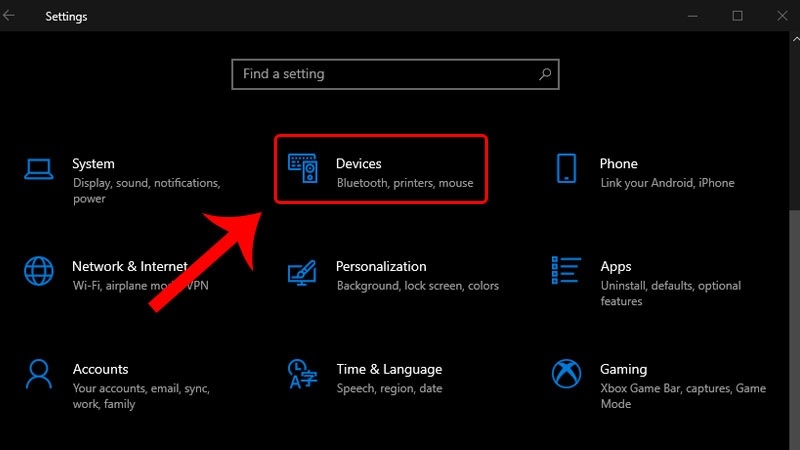Click the Personalization paintbrush icon
The height and width of the screenshot is (450, 800).
pos(302,272)
